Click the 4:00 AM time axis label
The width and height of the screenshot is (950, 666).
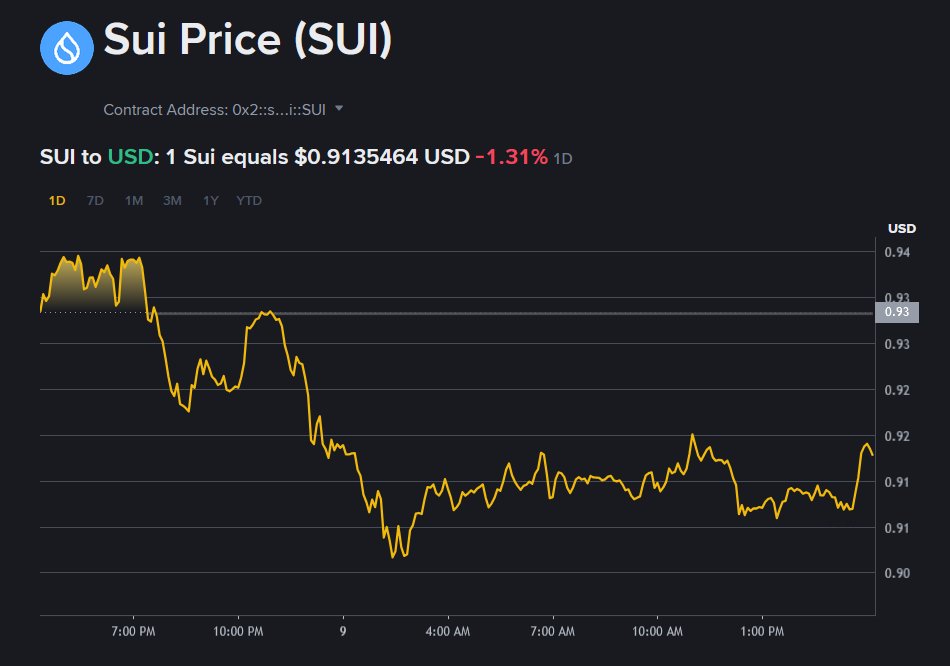pyautogui.click(x=447, y=632)
